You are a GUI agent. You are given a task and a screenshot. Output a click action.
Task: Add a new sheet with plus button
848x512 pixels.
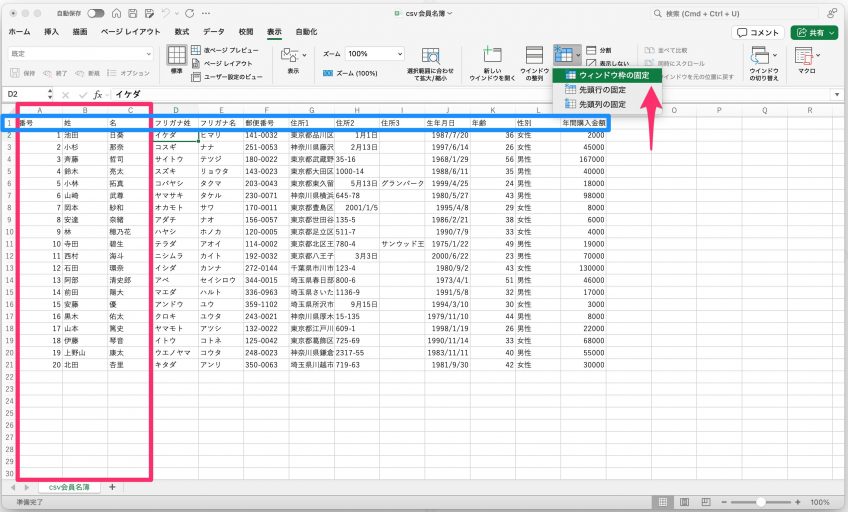click(x=112, y=487)
